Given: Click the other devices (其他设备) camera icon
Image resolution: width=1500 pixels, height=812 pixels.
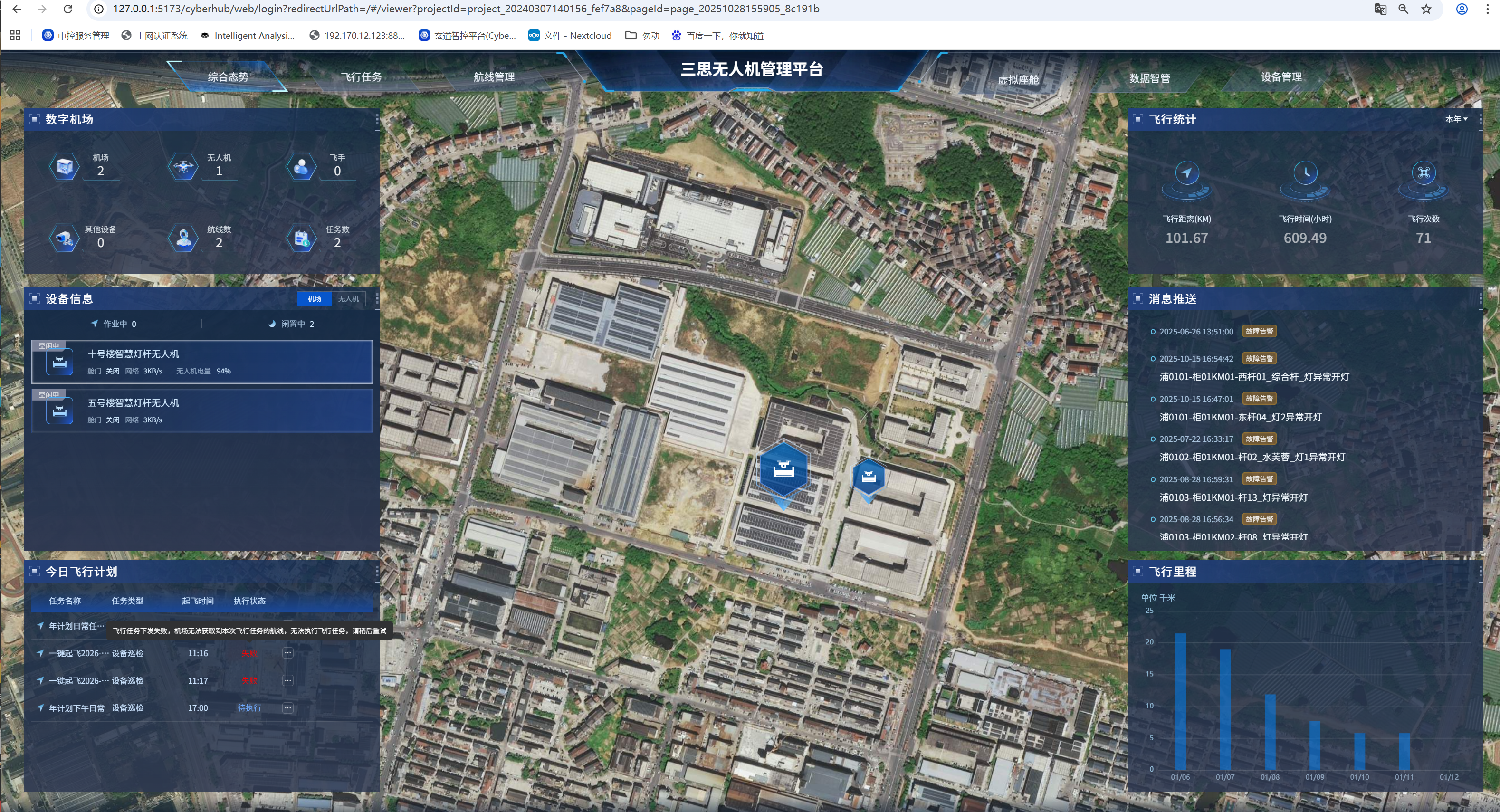Looking at the screenshot, I should click(64, 238).
